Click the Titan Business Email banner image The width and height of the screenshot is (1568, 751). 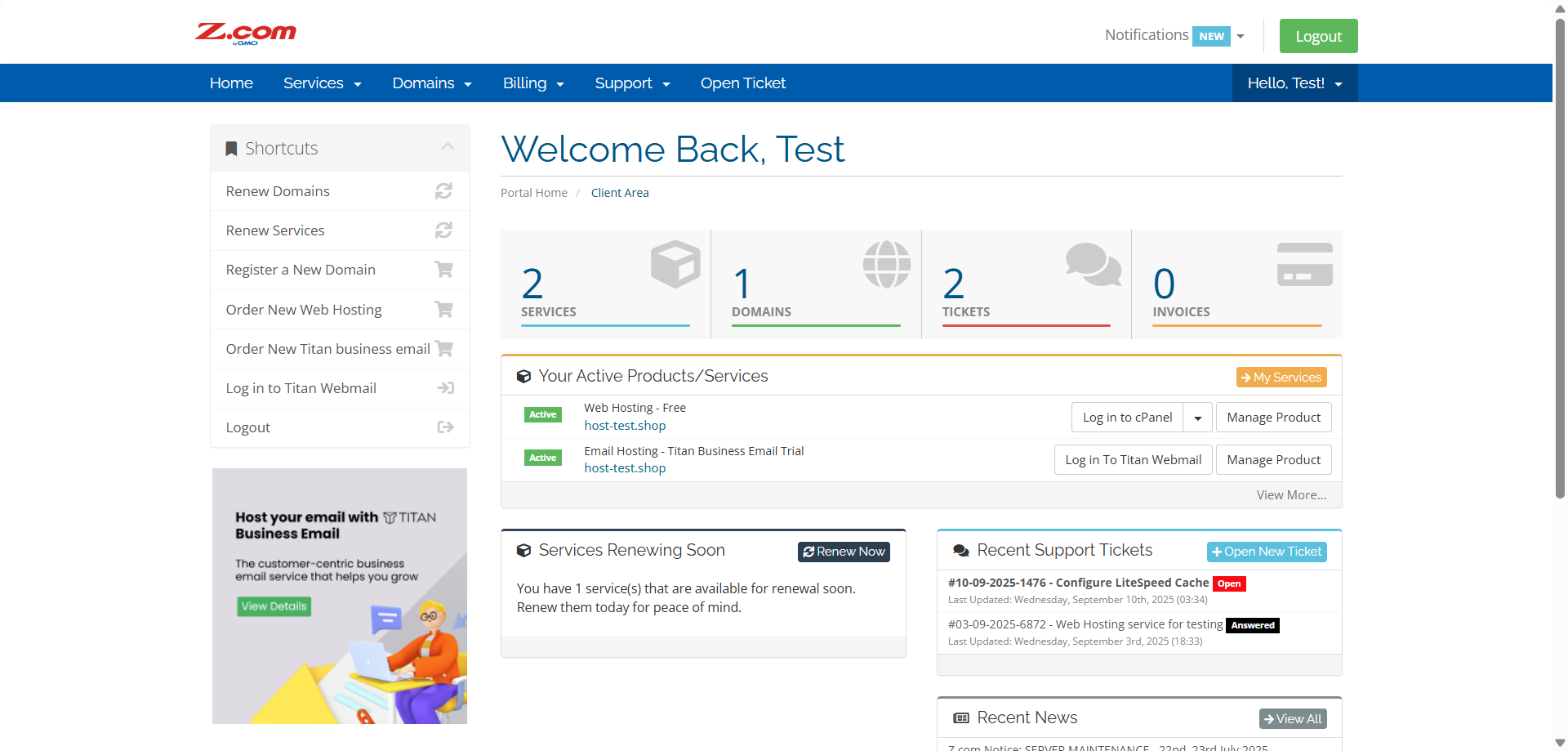click(x=340, y=596)
